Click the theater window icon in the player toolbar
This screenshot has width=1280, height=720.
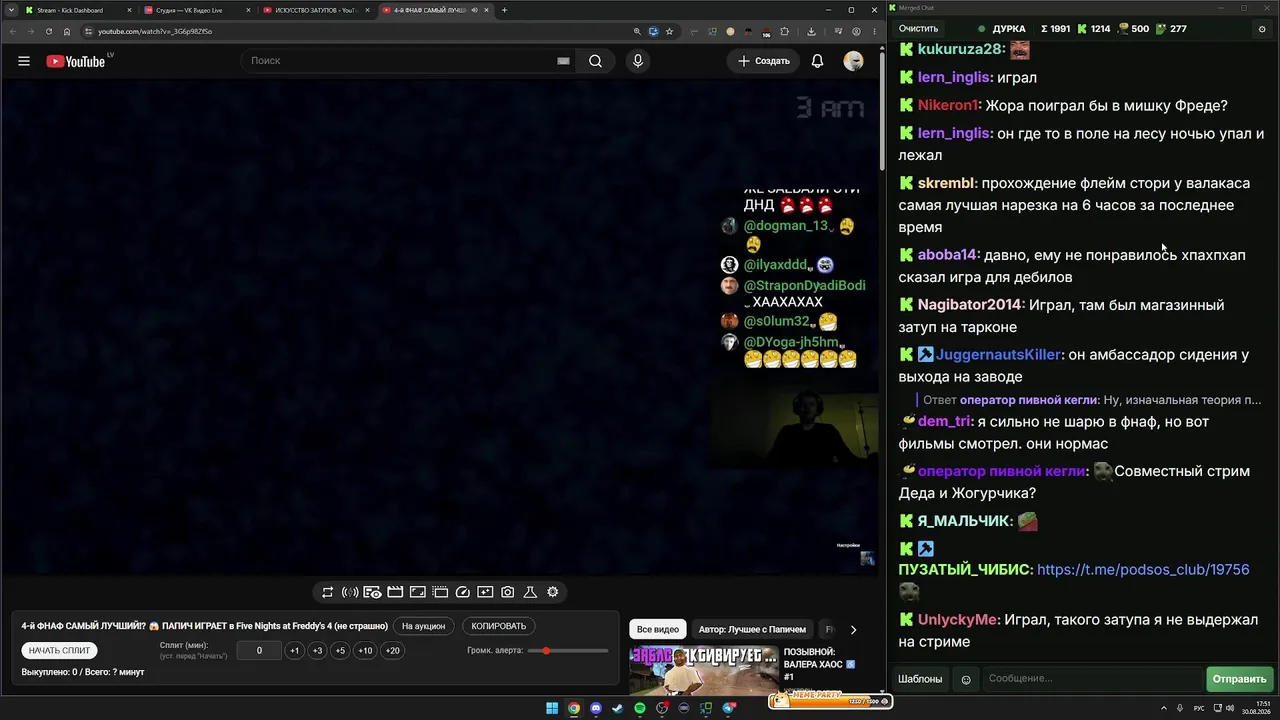click(x=440, y=592)
